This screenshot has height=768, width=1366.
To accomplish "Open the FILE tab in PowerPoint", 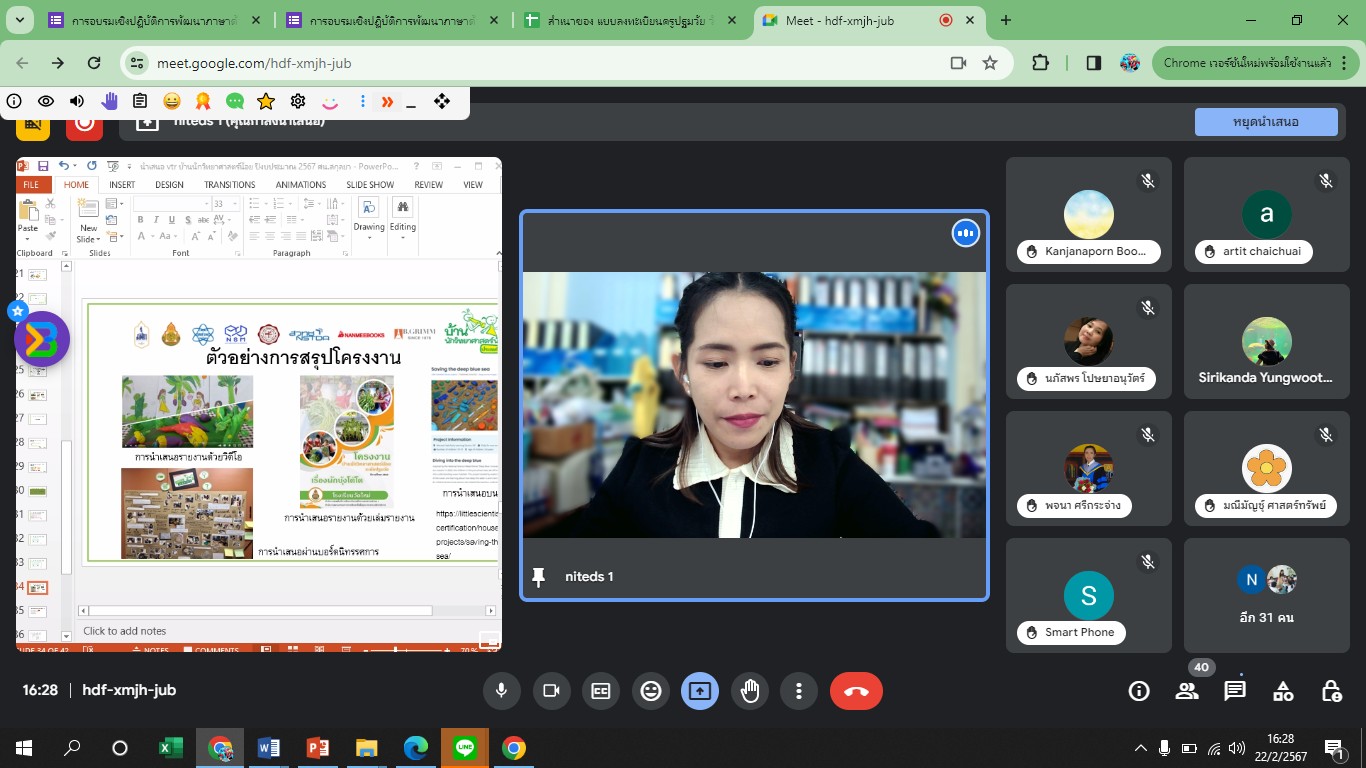I will 31,185.
